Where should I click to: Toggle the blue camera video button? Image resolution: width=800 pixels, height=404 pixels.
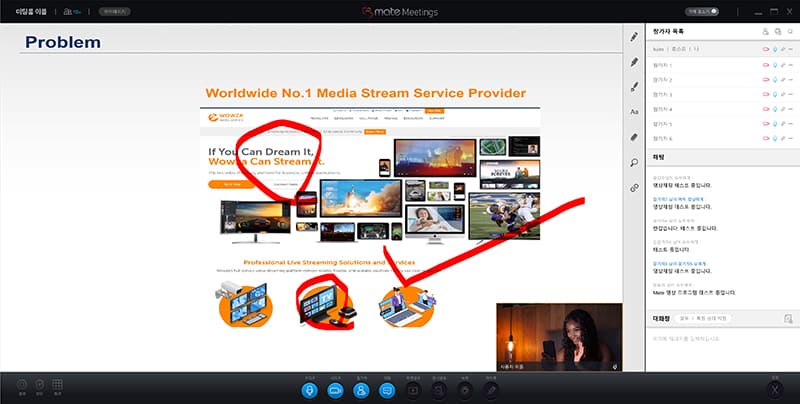pyautogui.click(x=335, y=390)
